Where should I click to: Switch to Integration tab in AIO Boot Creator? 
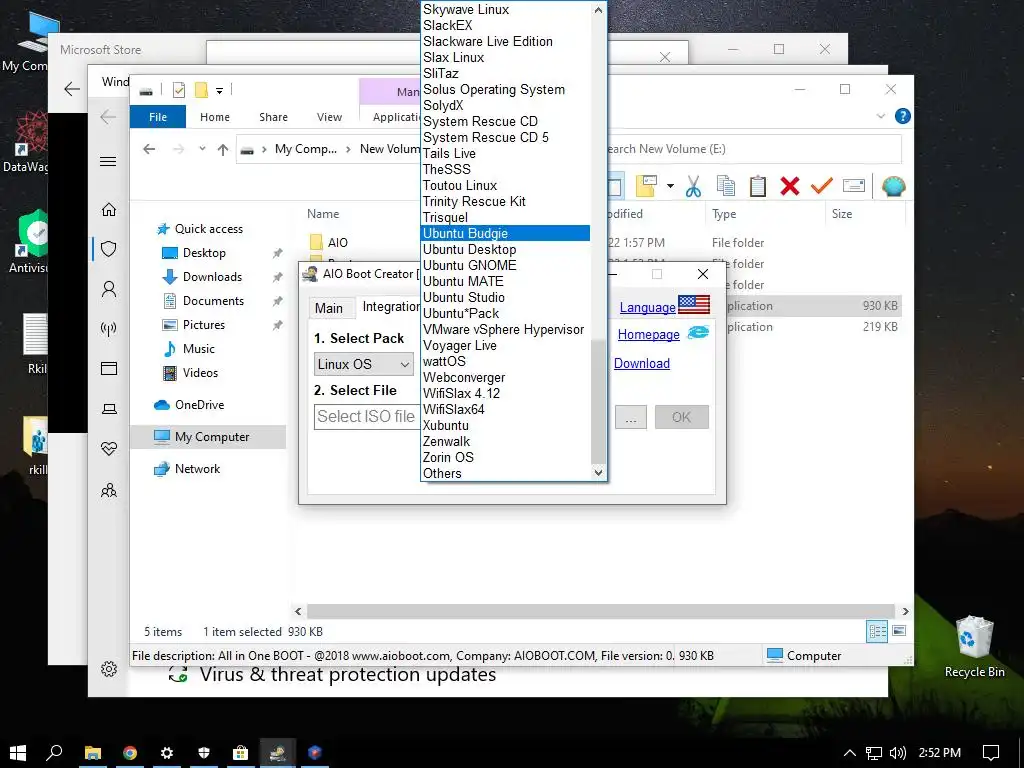coord(391,307)
